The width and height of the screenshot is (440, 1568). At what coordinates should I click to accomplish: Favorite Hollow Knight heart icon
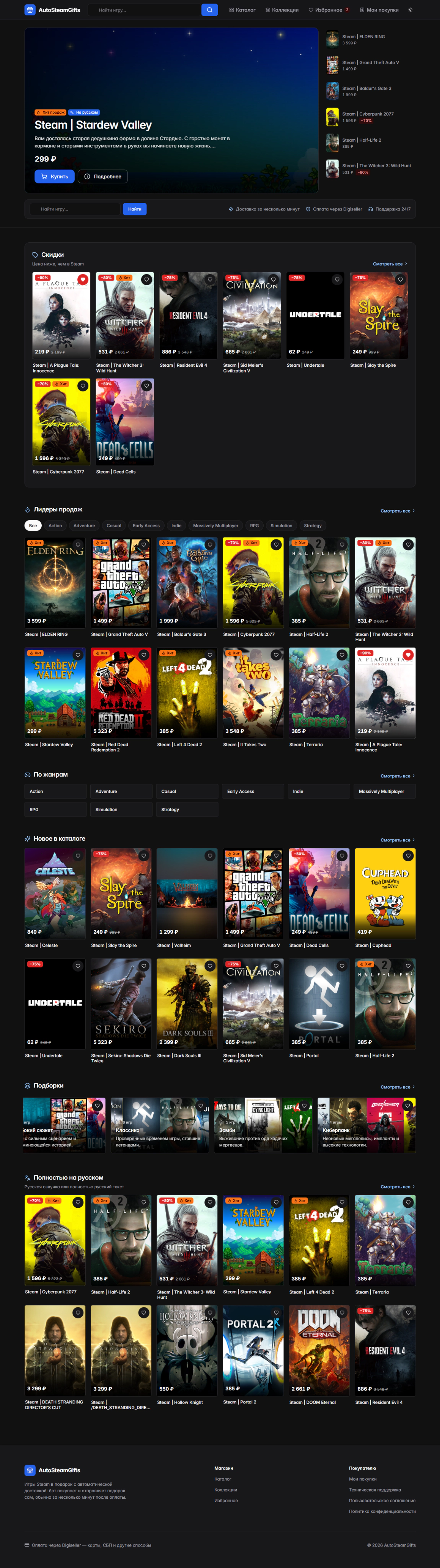click(x=210, y=1313)
